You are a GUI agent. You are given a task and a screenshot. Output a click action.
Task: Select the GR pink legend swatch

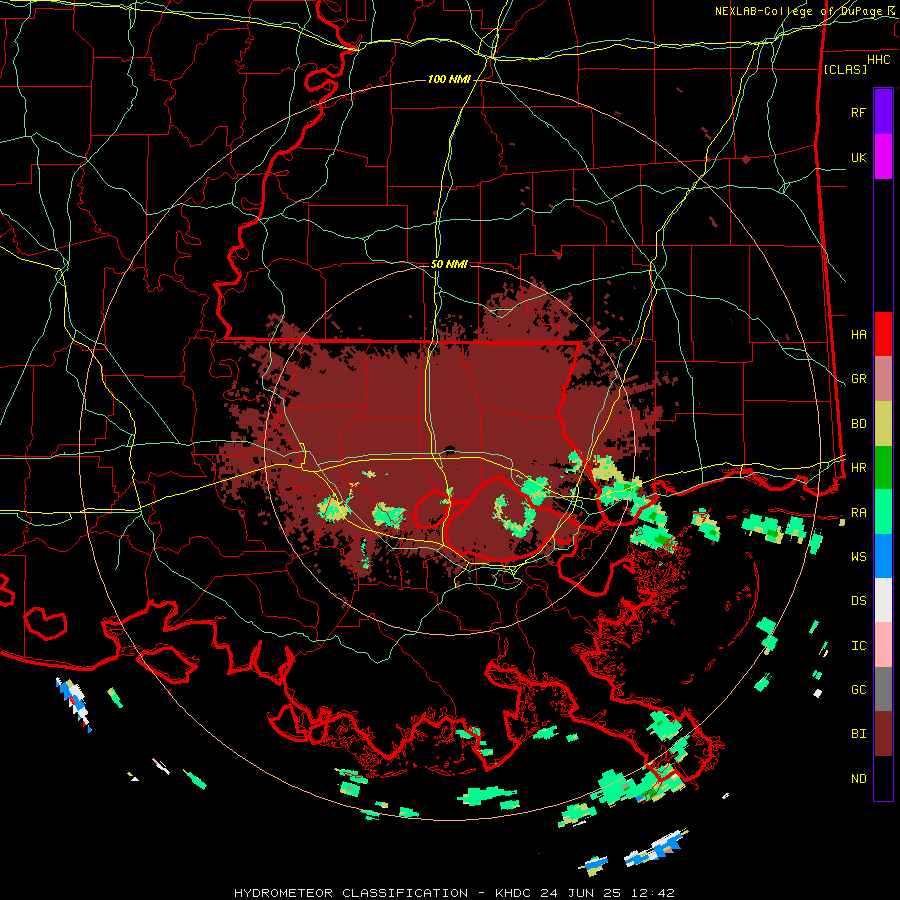pos(883,379)
